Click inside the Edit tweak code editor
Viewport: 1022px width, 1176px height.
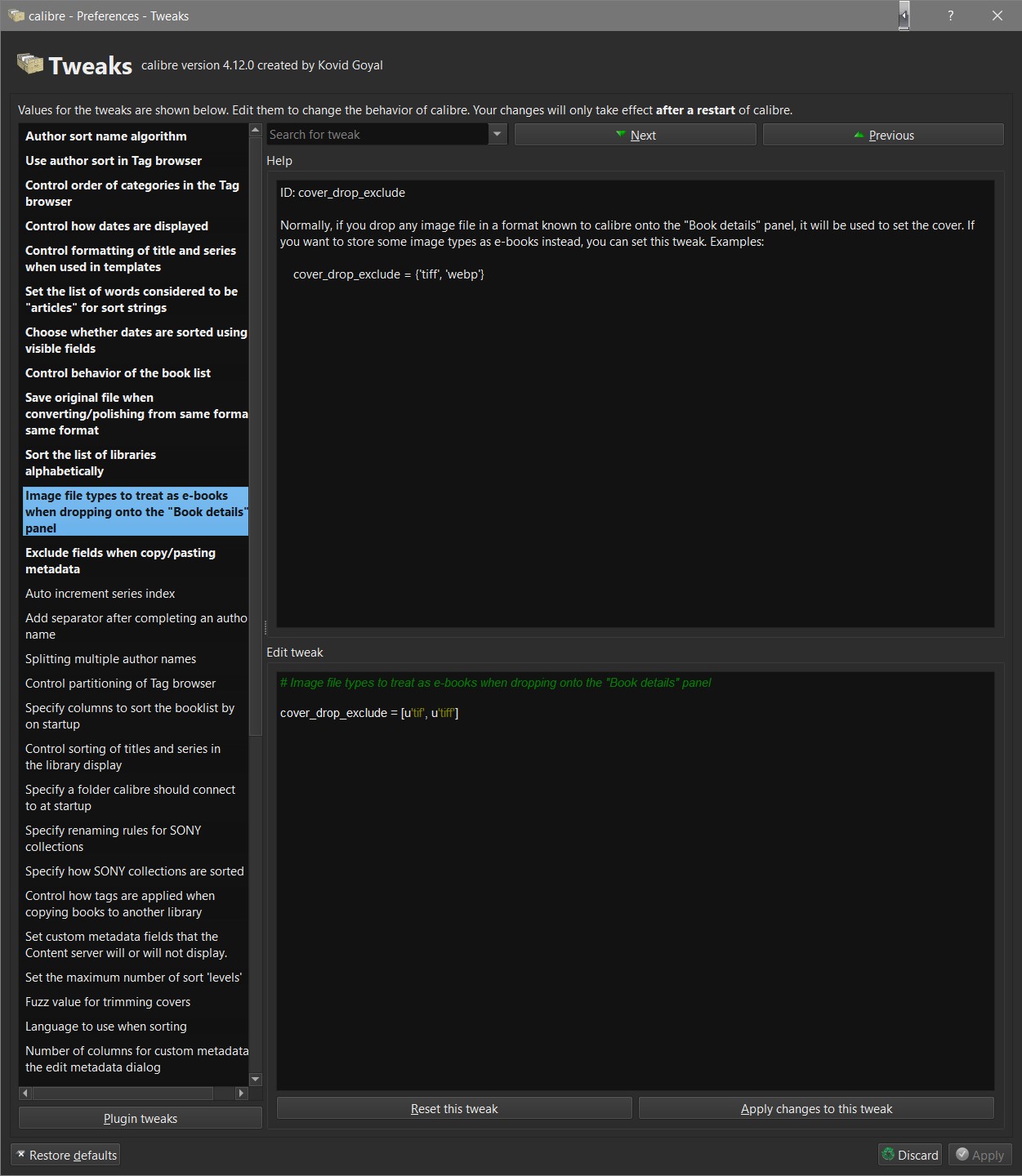[x=636, y=880]
